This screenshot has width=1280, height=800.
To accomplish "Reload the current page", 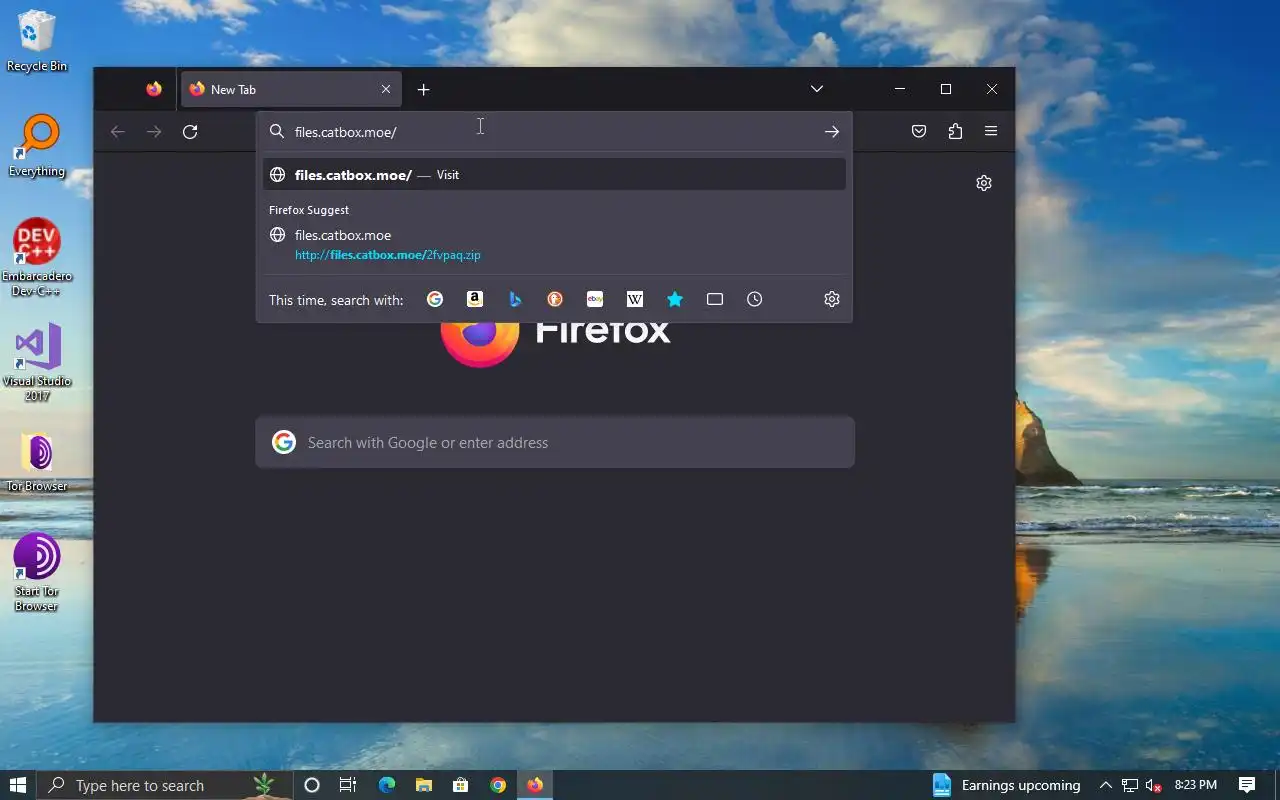I will click(190, 131).
